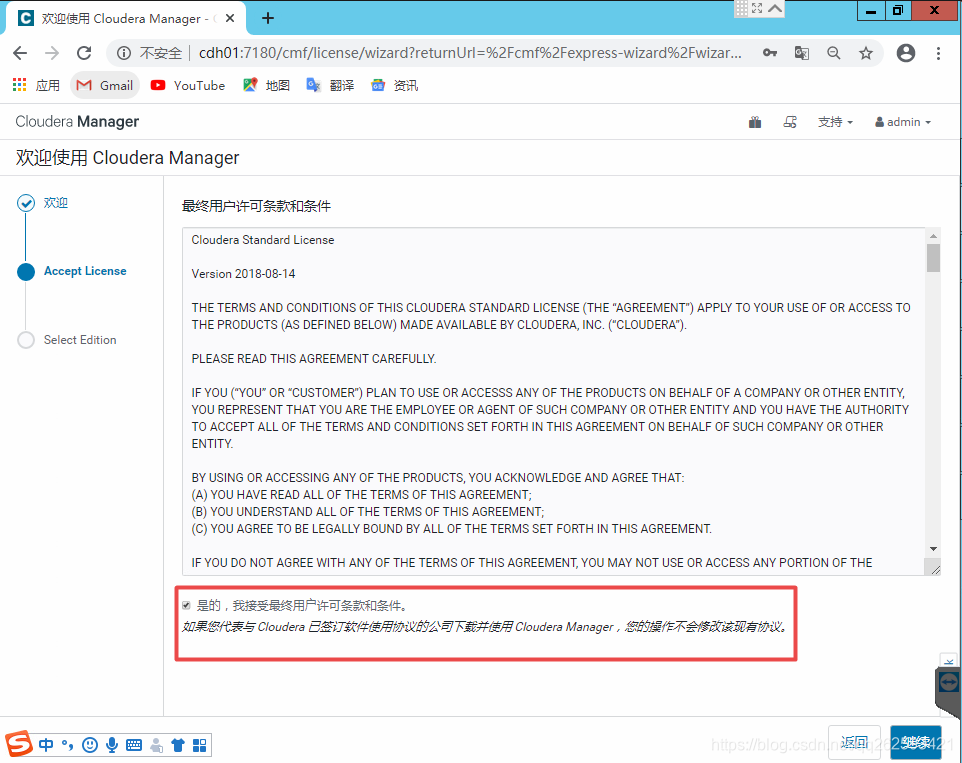Click the zoom magnifier icon in address bar

pos(834,53)
